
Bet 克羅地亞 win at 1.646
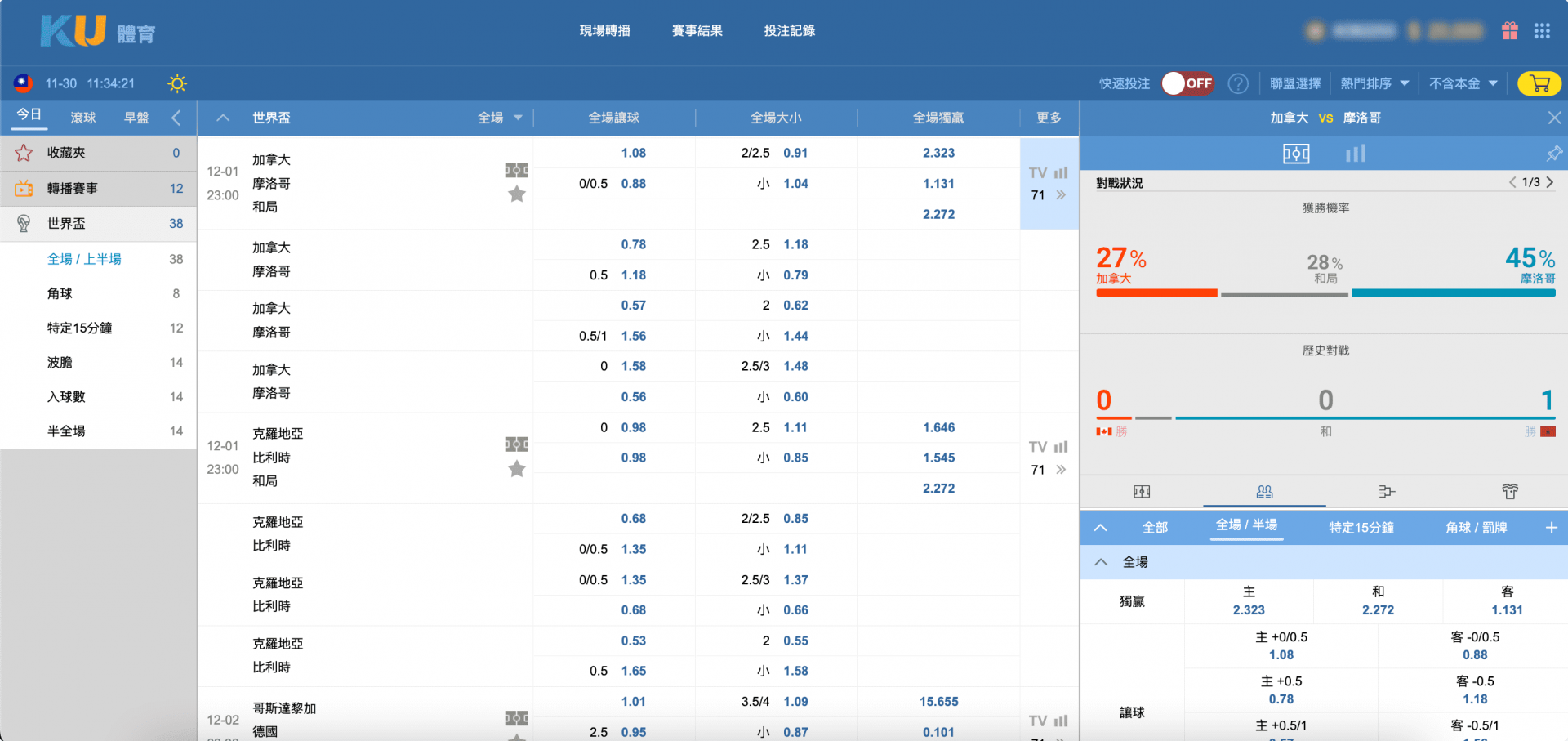click(939, 427)
